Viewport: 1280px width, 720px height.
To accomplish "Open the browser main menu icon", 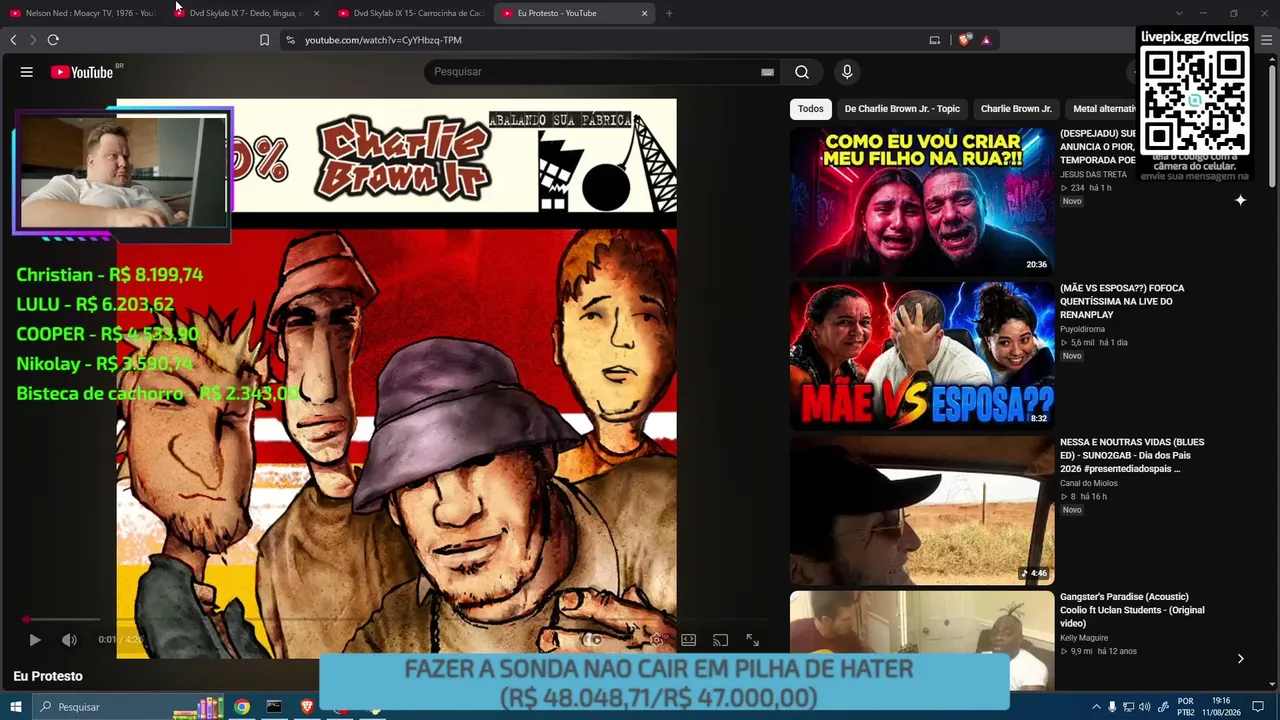I will tap(1266, 40).
